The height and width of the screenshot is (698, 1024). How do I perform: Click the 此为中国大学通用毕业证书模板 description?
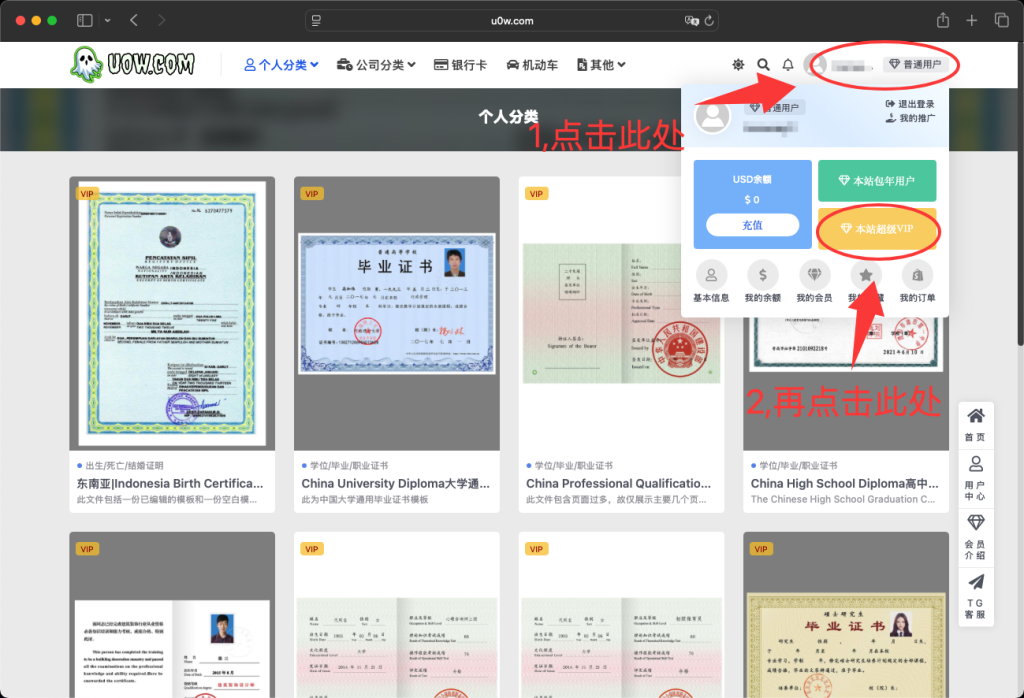[364, 500]
